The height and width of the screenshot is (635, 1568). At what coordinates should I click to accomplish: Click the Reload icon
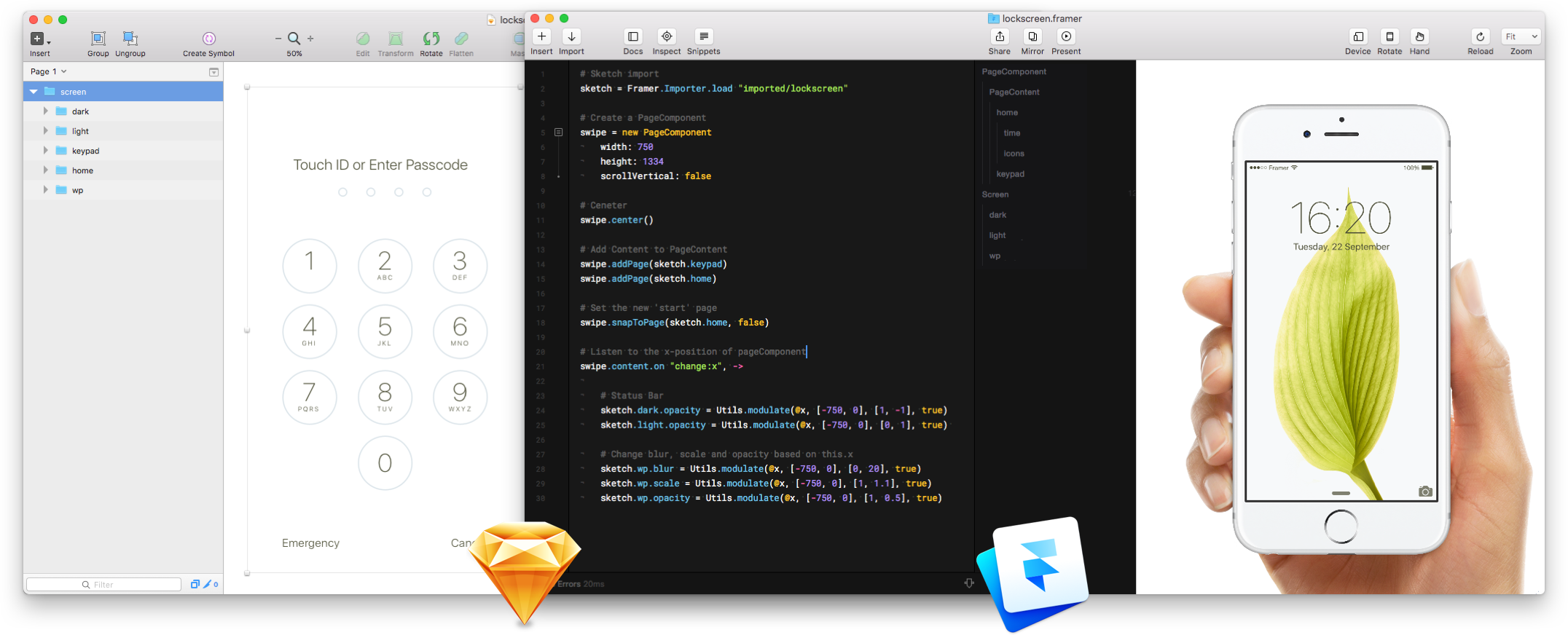point(1480,37)
